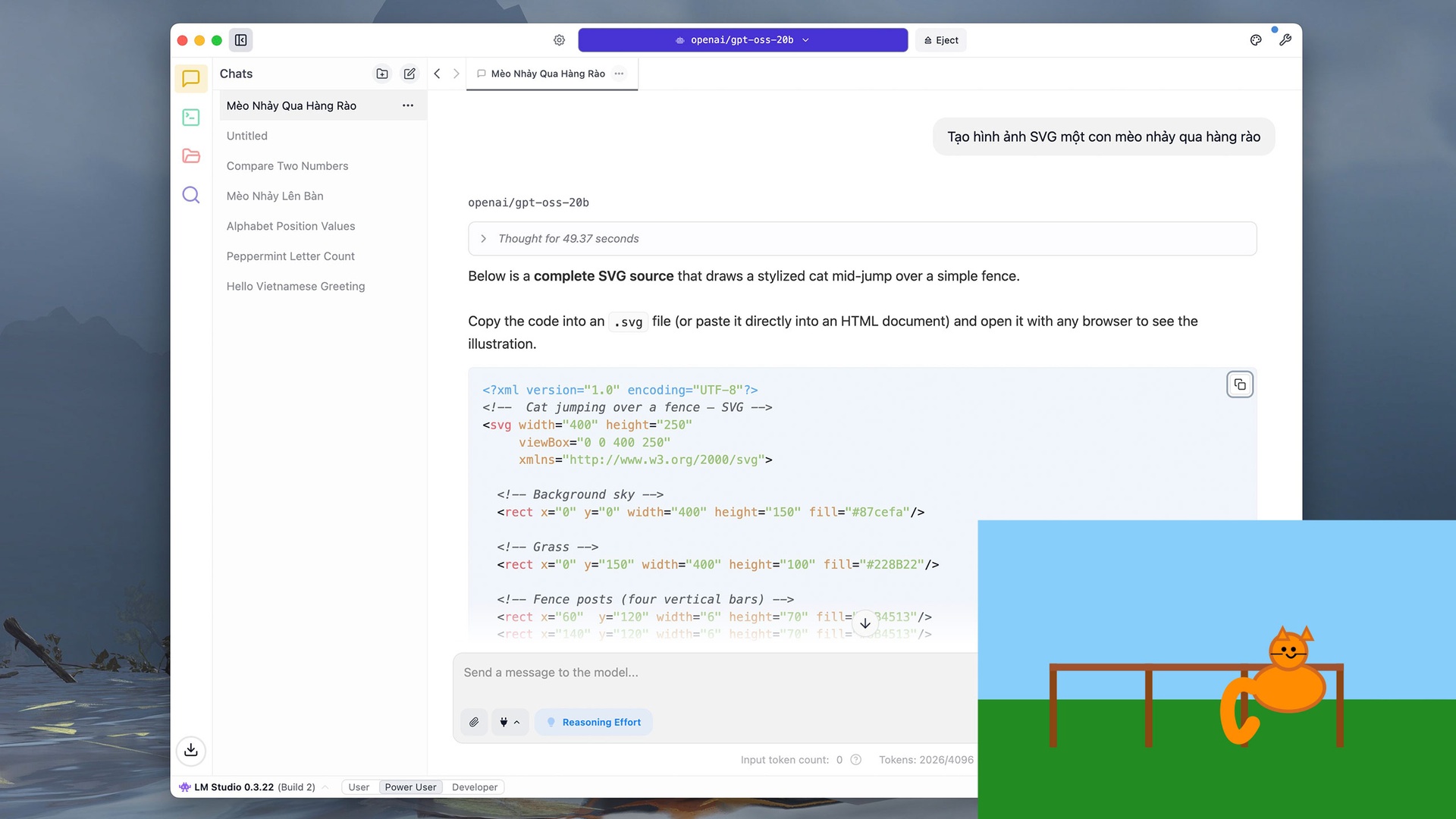Select the Mèo Nhảy Qua Hàng Rào tab
Viewport: 1456px width, 819px height.
[548, 74]
